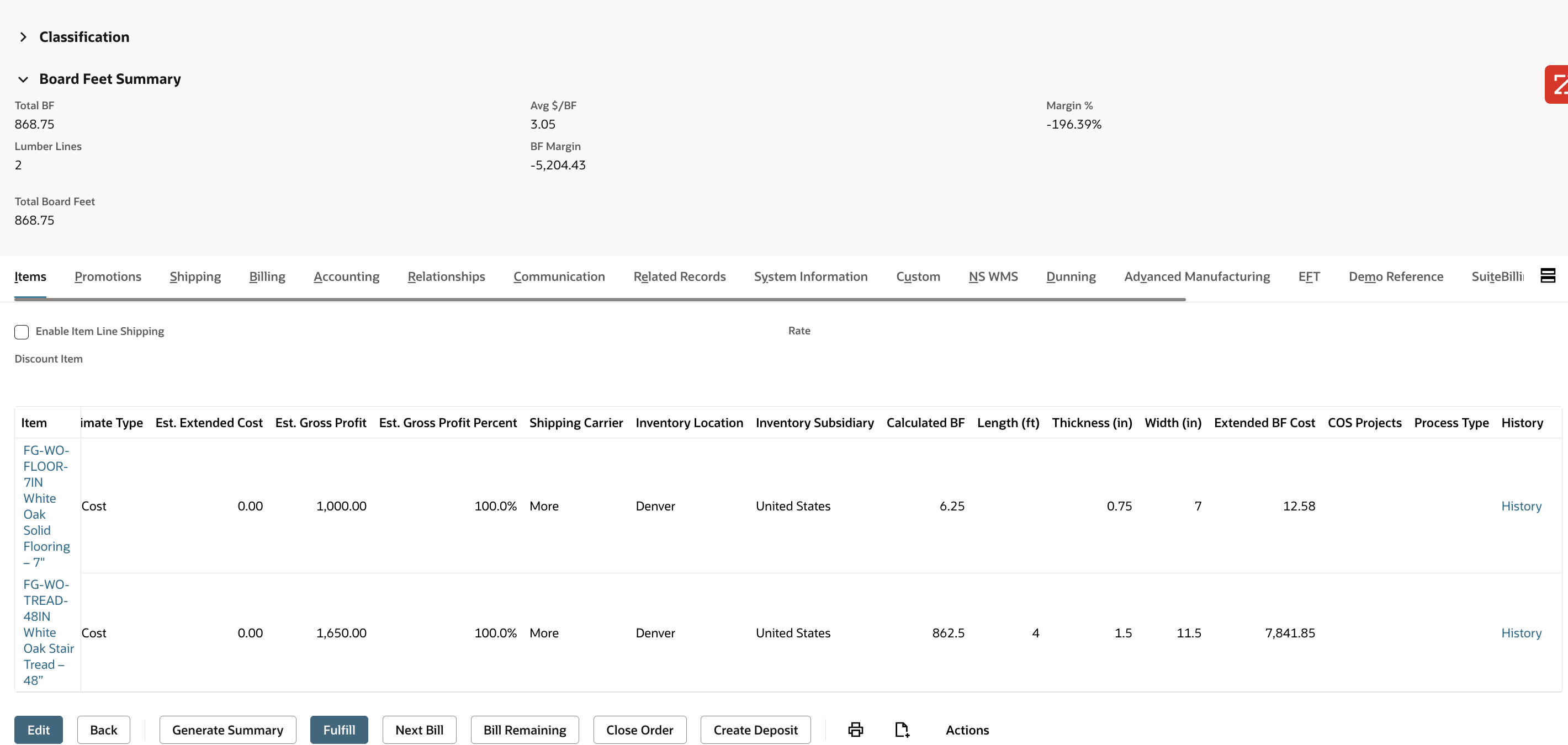The image size is (1568, 745).
Task: Open History for the flooring line
Action: 1521,505
